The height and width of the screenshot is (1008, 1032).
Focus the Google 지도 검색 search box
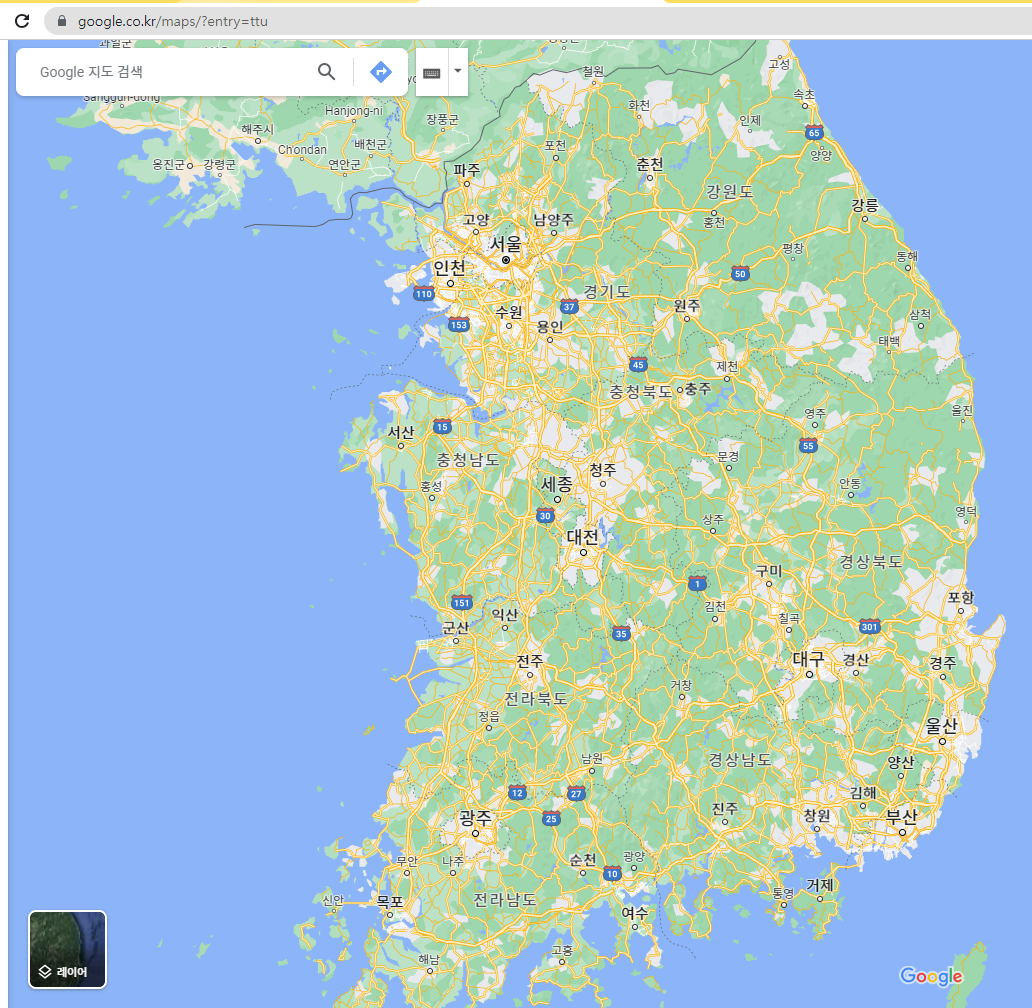(171, 72)
